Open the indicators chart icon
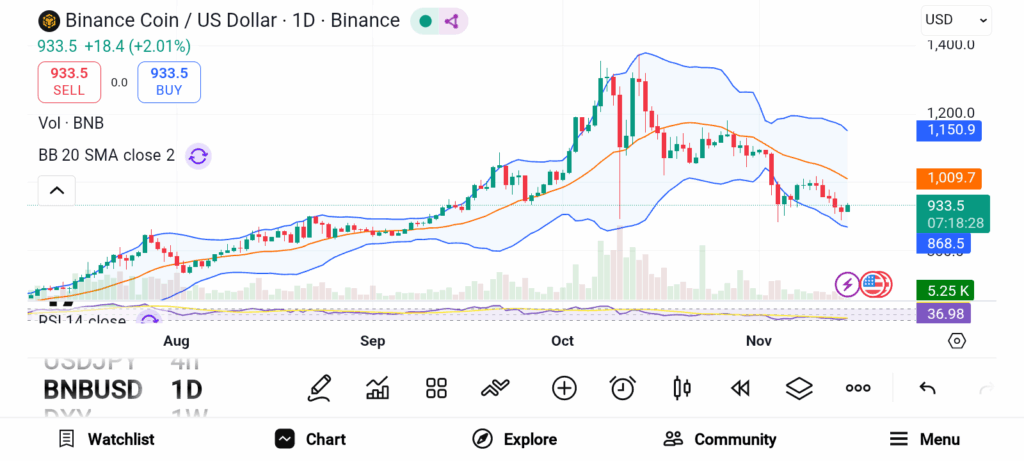 [378, 388]
